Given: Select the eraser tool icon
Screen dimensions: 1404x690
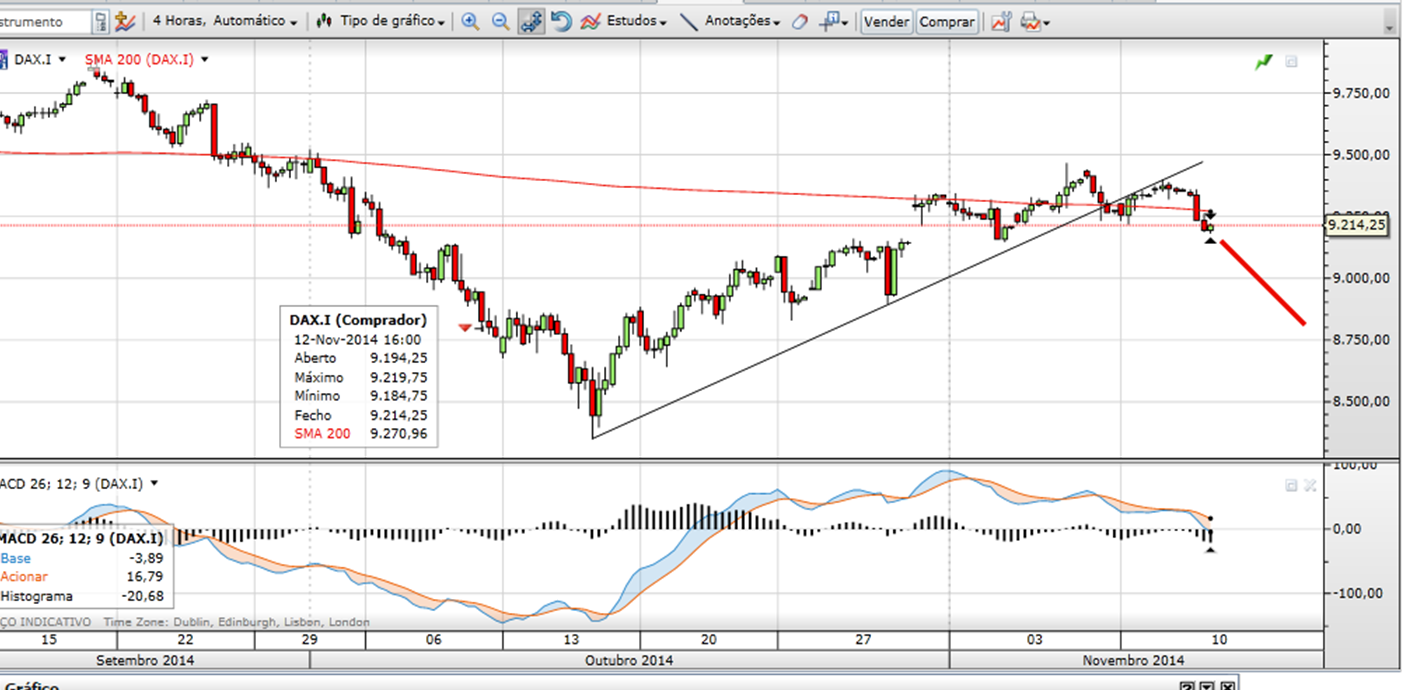Looking at the screenshot, I should click(x=799, y=21).
